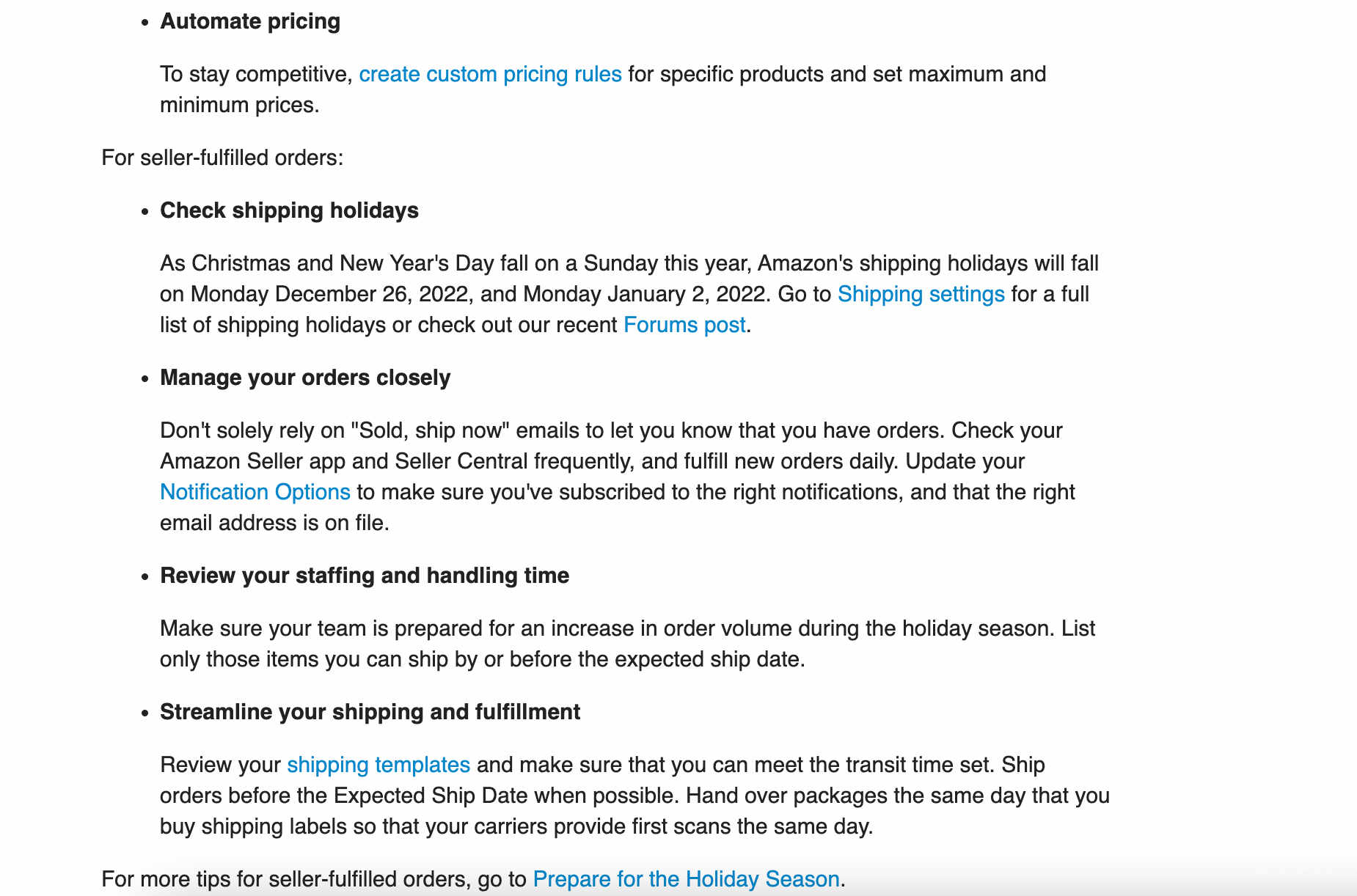Select Review your staffing and handling time heading

(365, 576)
